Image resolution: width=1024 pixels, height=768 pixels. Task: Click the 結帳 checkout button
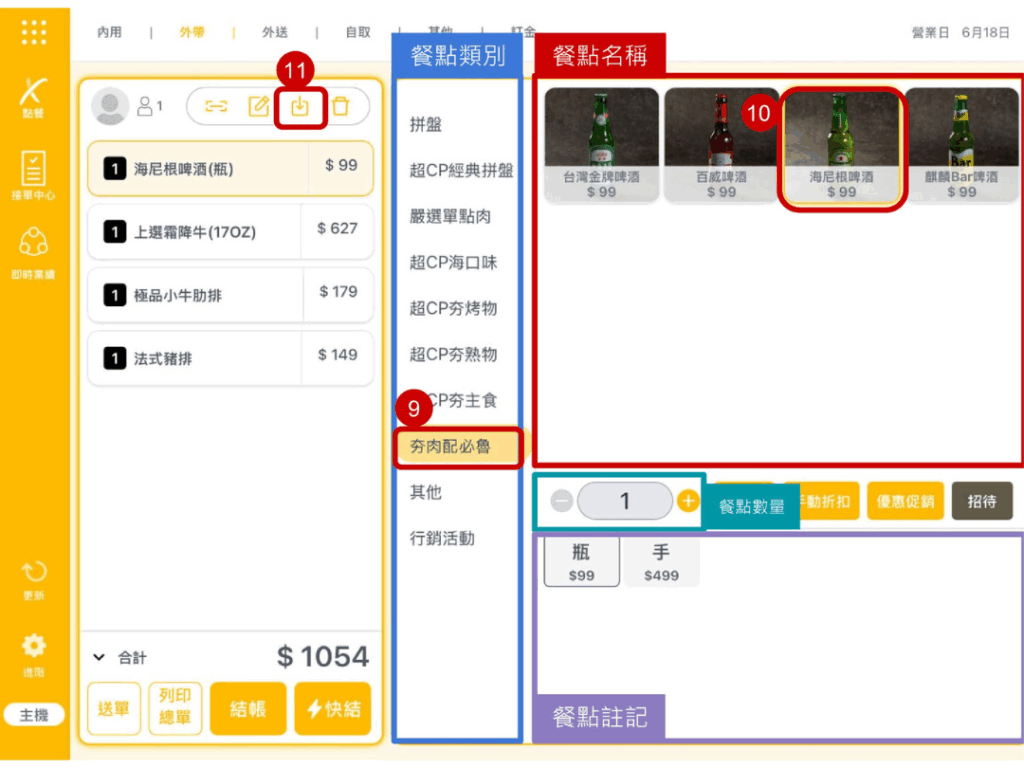point(248,709)
